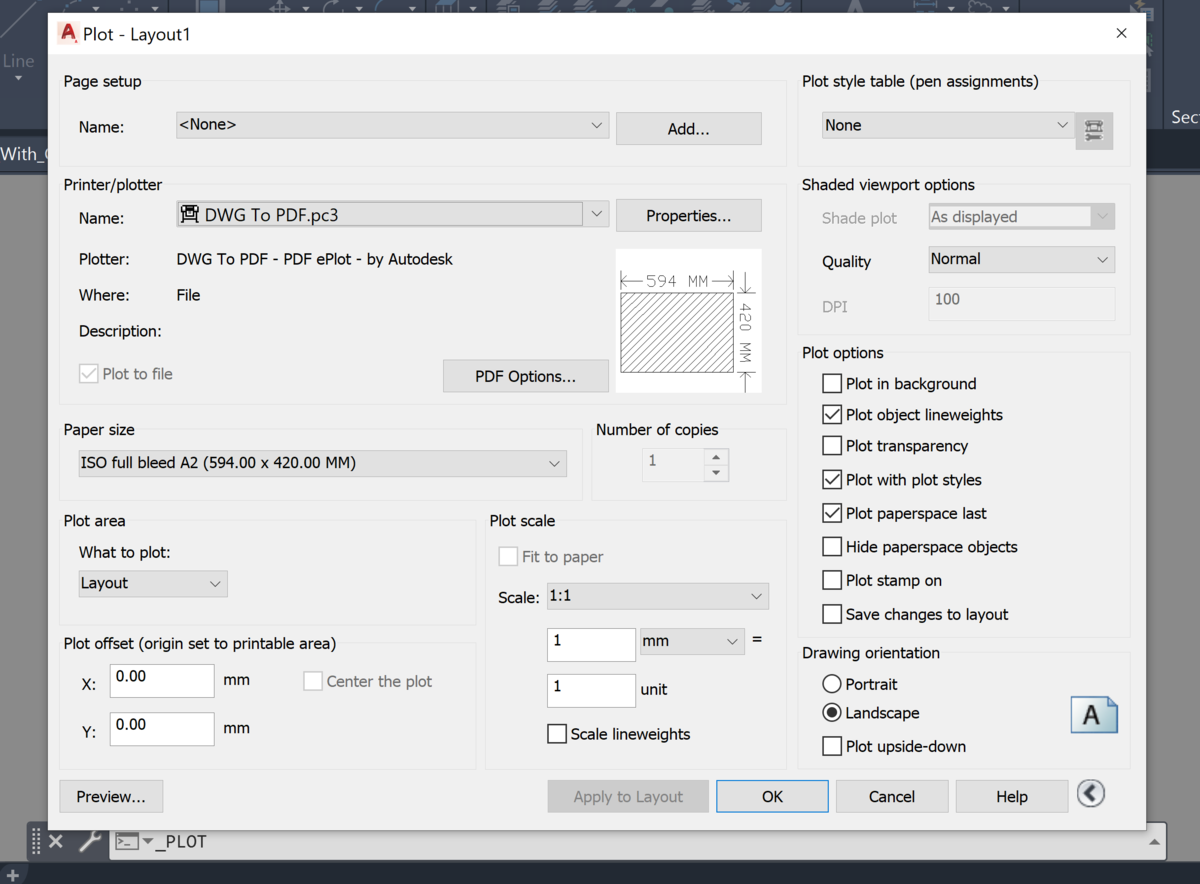Open the Paper size dropdown
The width and height of the screenshot is (1200, 884).
coord(322,463)
